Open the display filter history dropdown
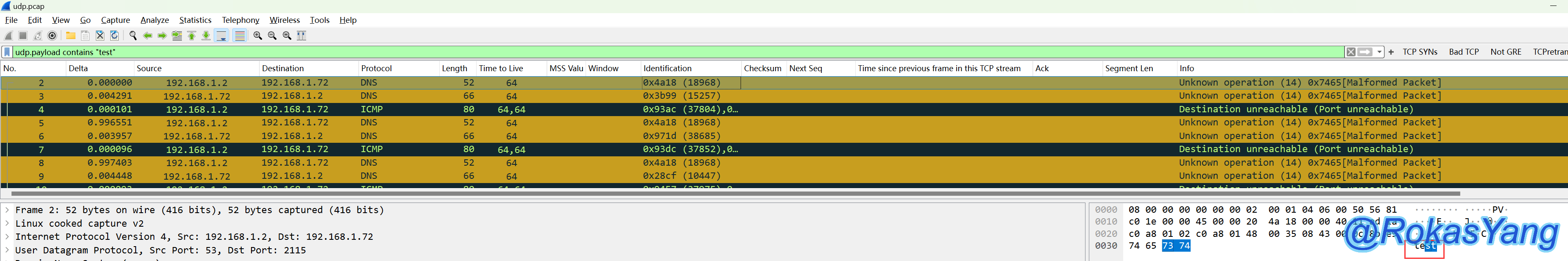The height and width of the screenshot is (261, 1568). [x=1379, y=52]
